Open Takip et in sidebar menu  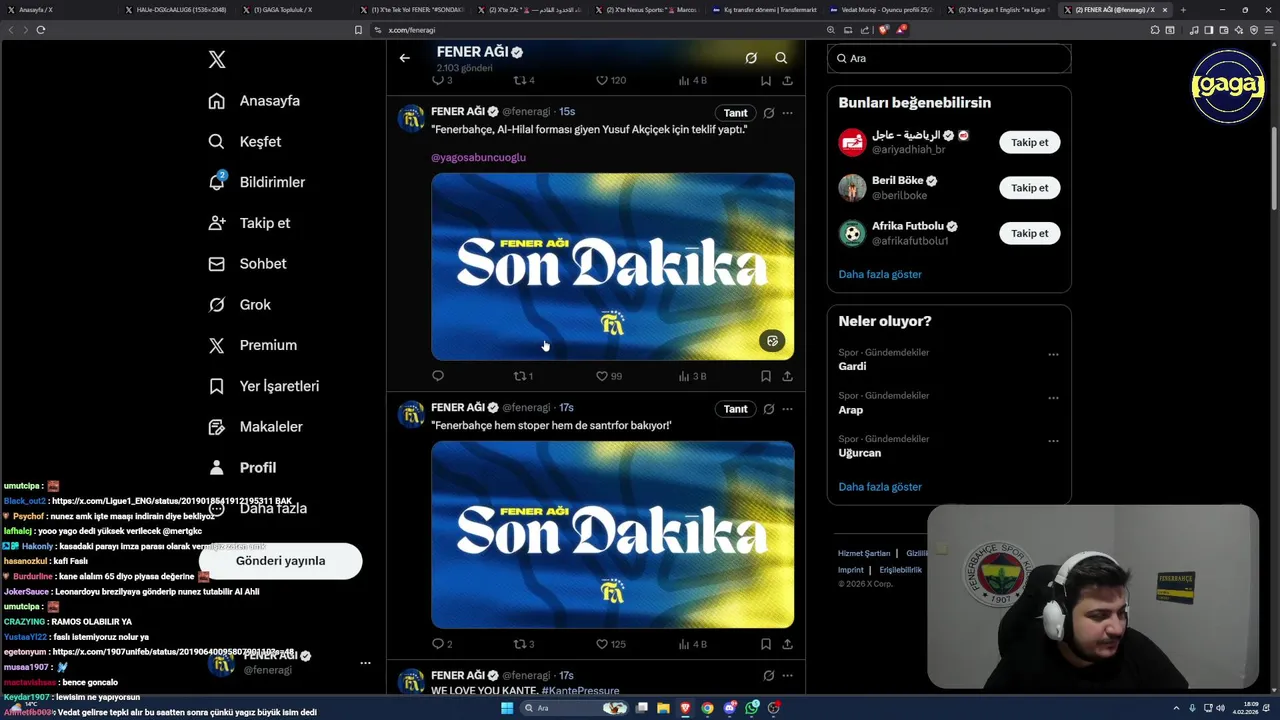point(249,223)
